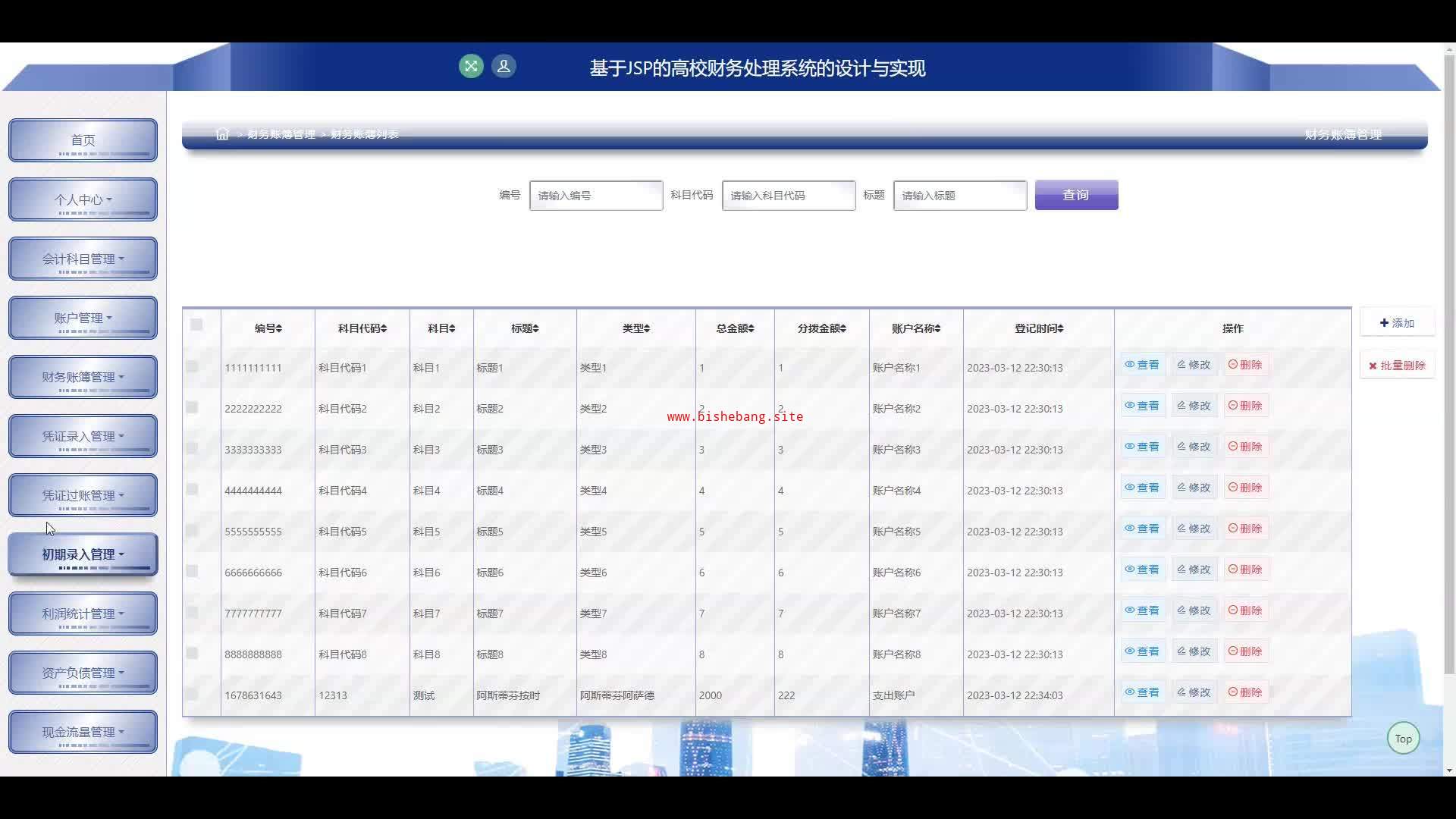Click the home icon in breadcrumb
The height and width of the screenshot is (819, 1456).
tap(222, 134)
